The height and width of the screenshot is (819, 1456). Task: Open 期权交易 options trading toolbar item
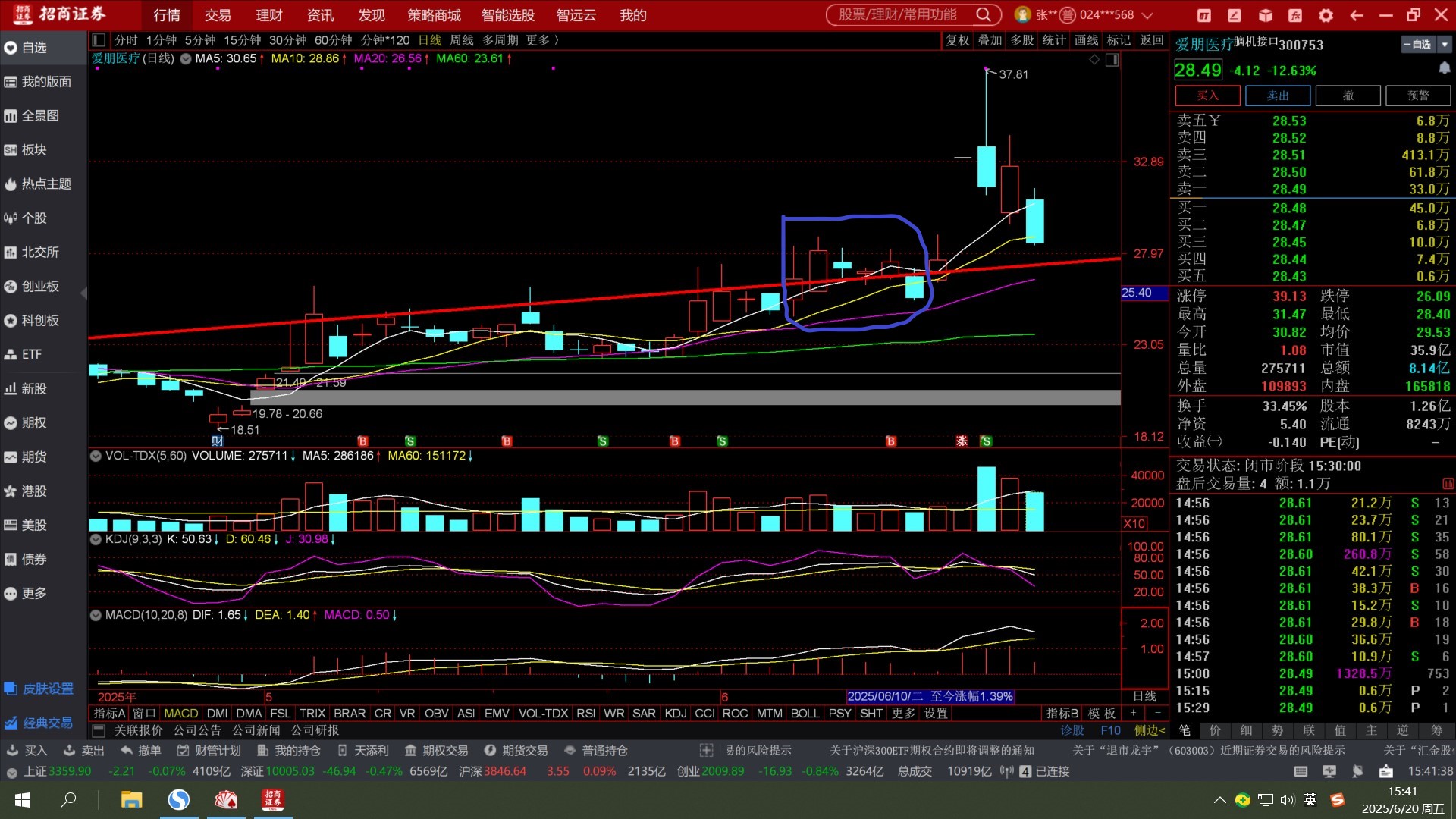pos(437,750)
